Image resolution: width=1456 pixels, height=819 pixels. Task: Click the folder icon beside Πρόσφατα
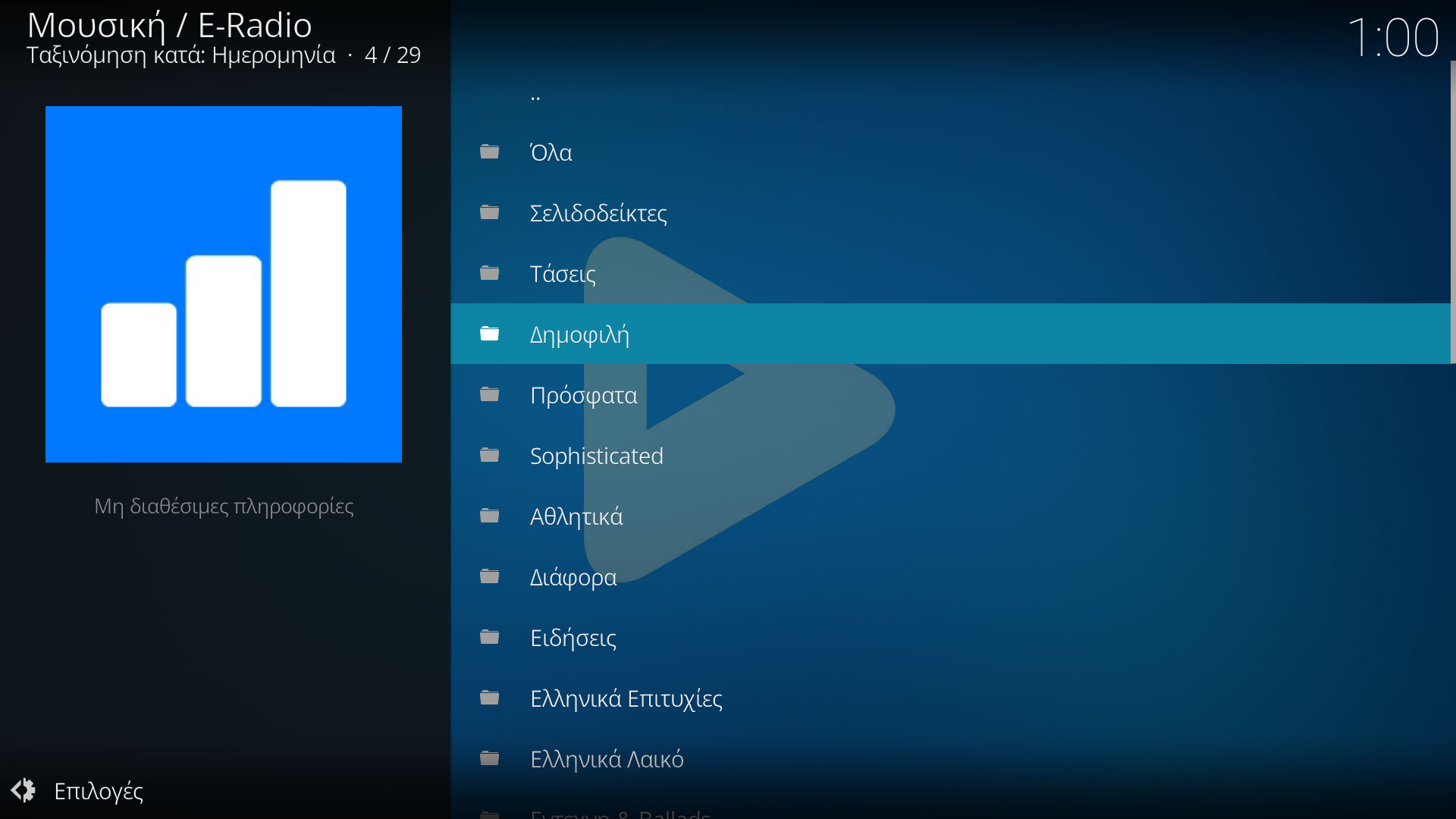[490, 394]
